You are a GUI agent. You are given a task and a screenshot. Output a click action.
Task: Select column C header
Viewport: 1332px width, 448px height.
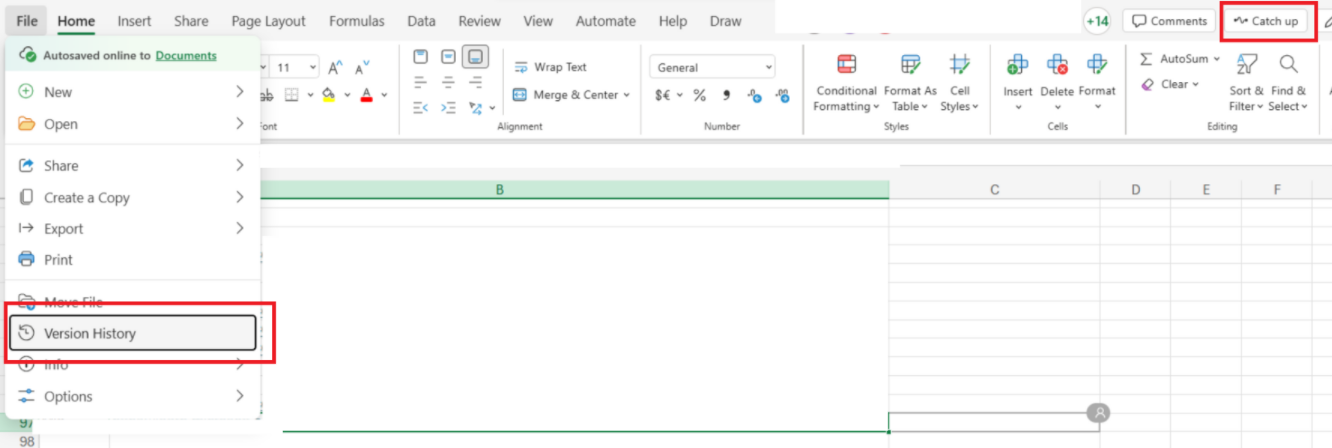coord(994,189)
